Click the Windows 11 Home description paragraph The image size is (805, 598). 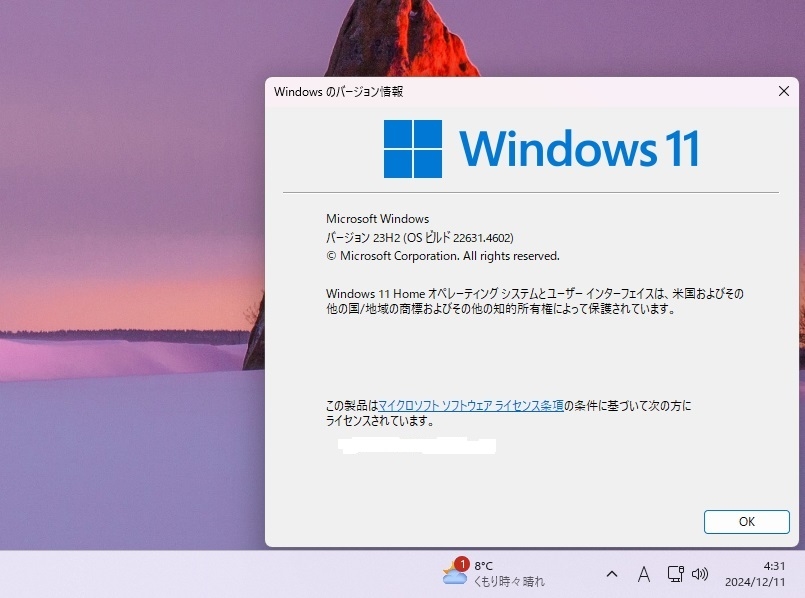coord(535,301)
